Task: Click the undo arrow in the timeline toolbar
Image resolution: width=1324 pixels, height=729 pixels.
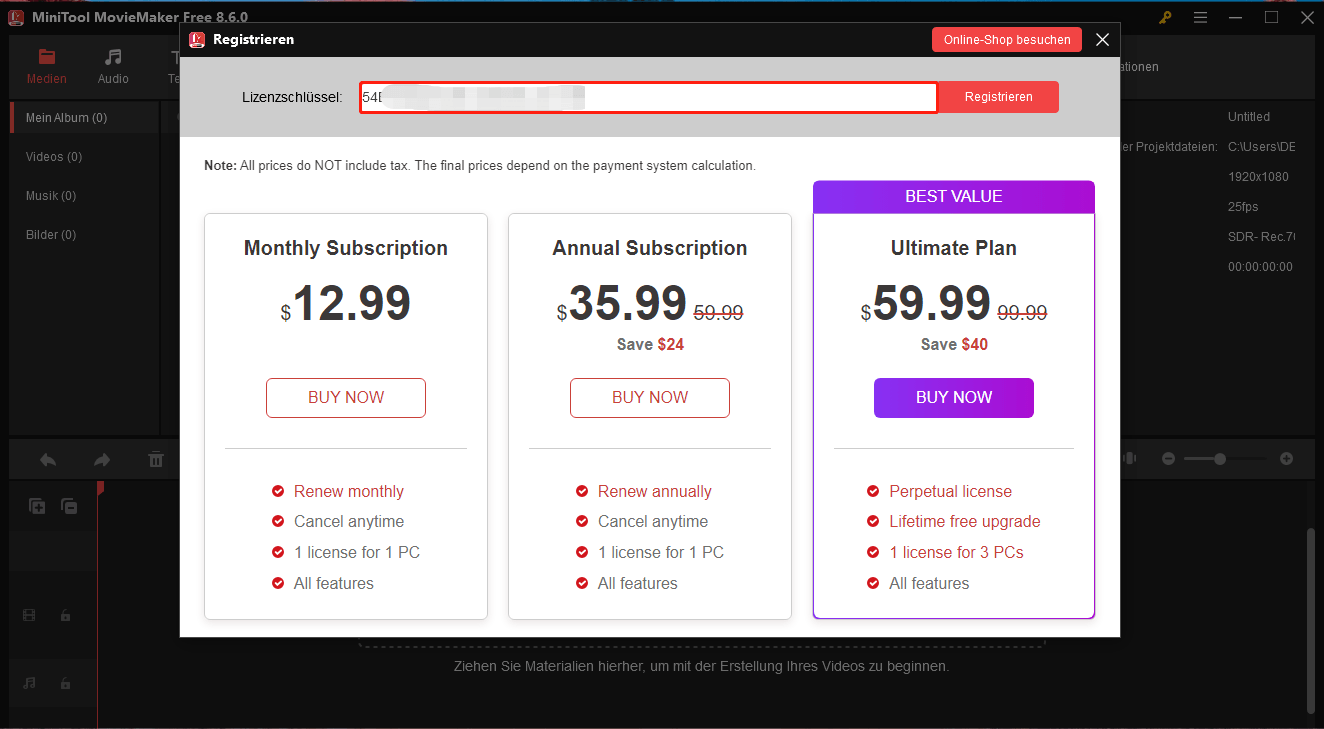Action: (x=48, y=460)
